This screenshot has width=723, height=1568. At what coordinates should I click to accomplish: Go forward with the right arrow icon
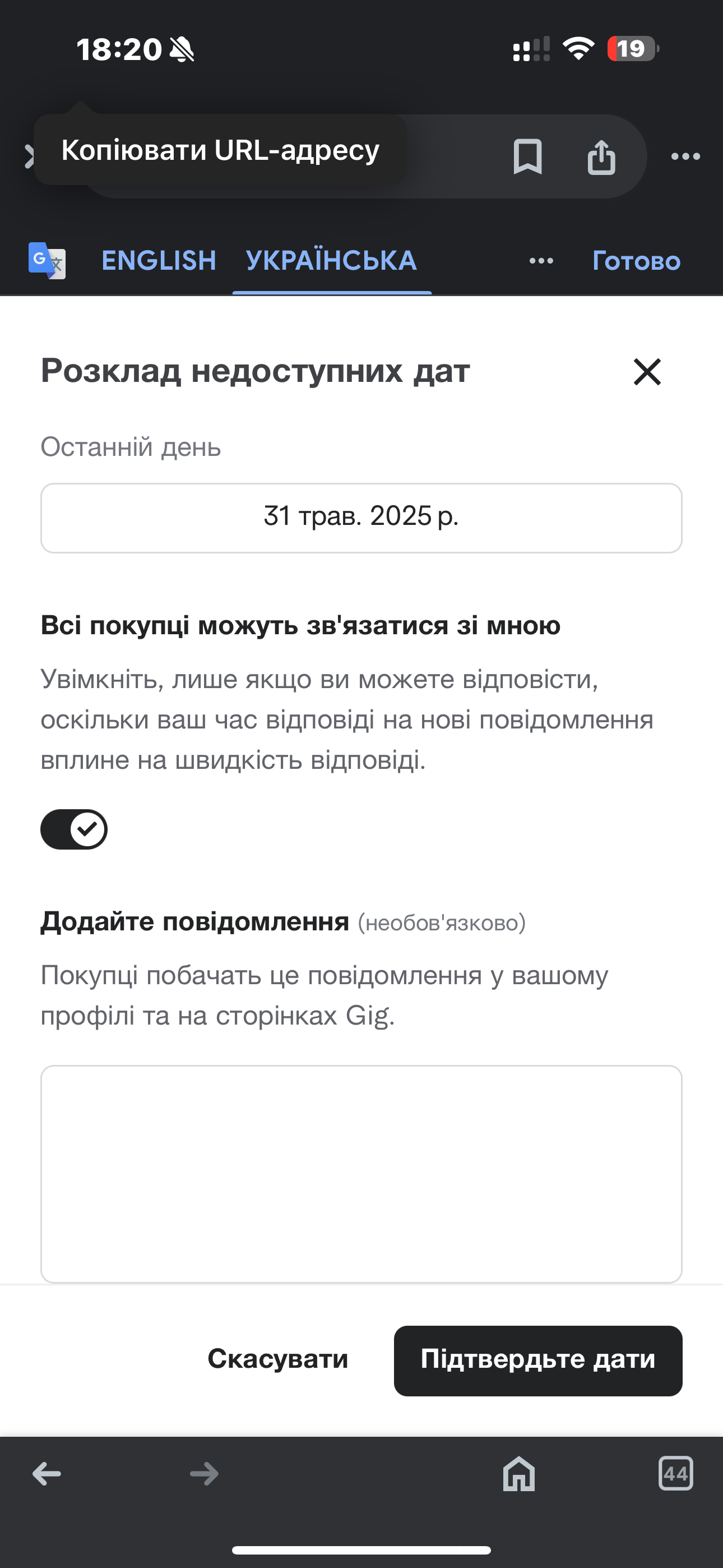[x=204, y=1474]
